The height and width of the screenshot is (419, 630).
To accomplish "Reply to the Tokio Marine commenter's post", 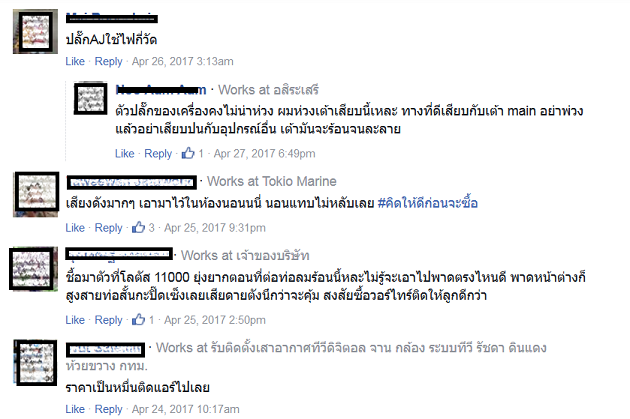I will pos(108,228).
